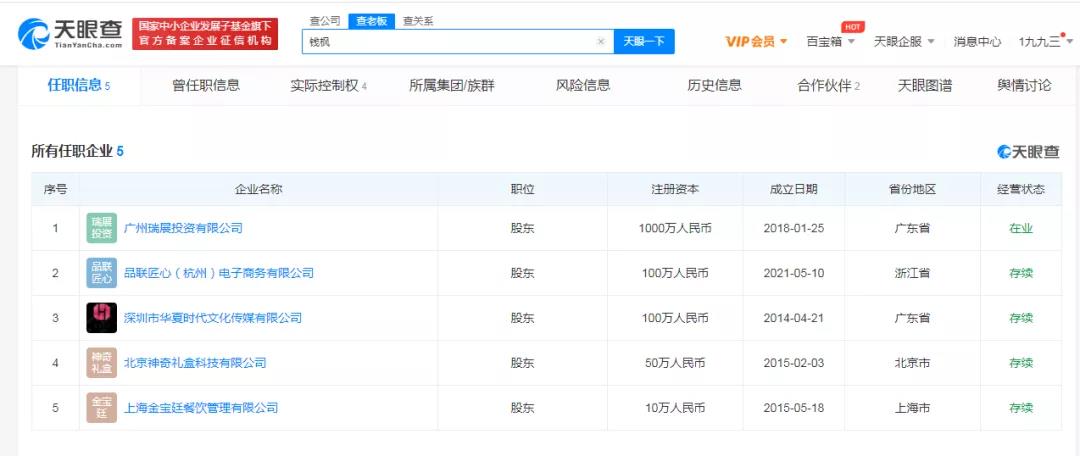Click 深圳市华夏时代文化传媒 logo thumbnail

(101, 318)
